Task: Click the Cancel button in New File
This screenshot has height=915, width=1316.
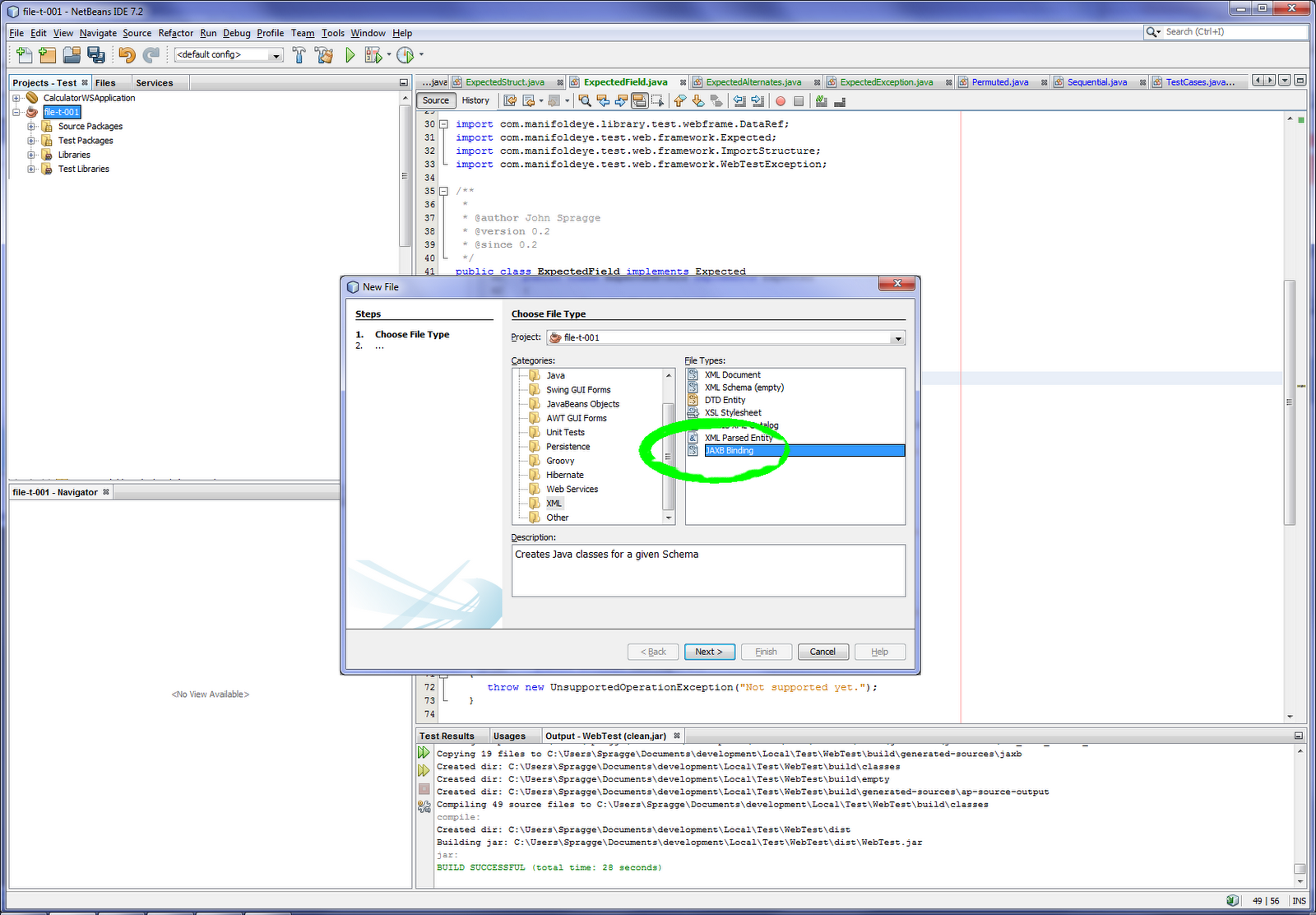Action: tap(822, 652)
